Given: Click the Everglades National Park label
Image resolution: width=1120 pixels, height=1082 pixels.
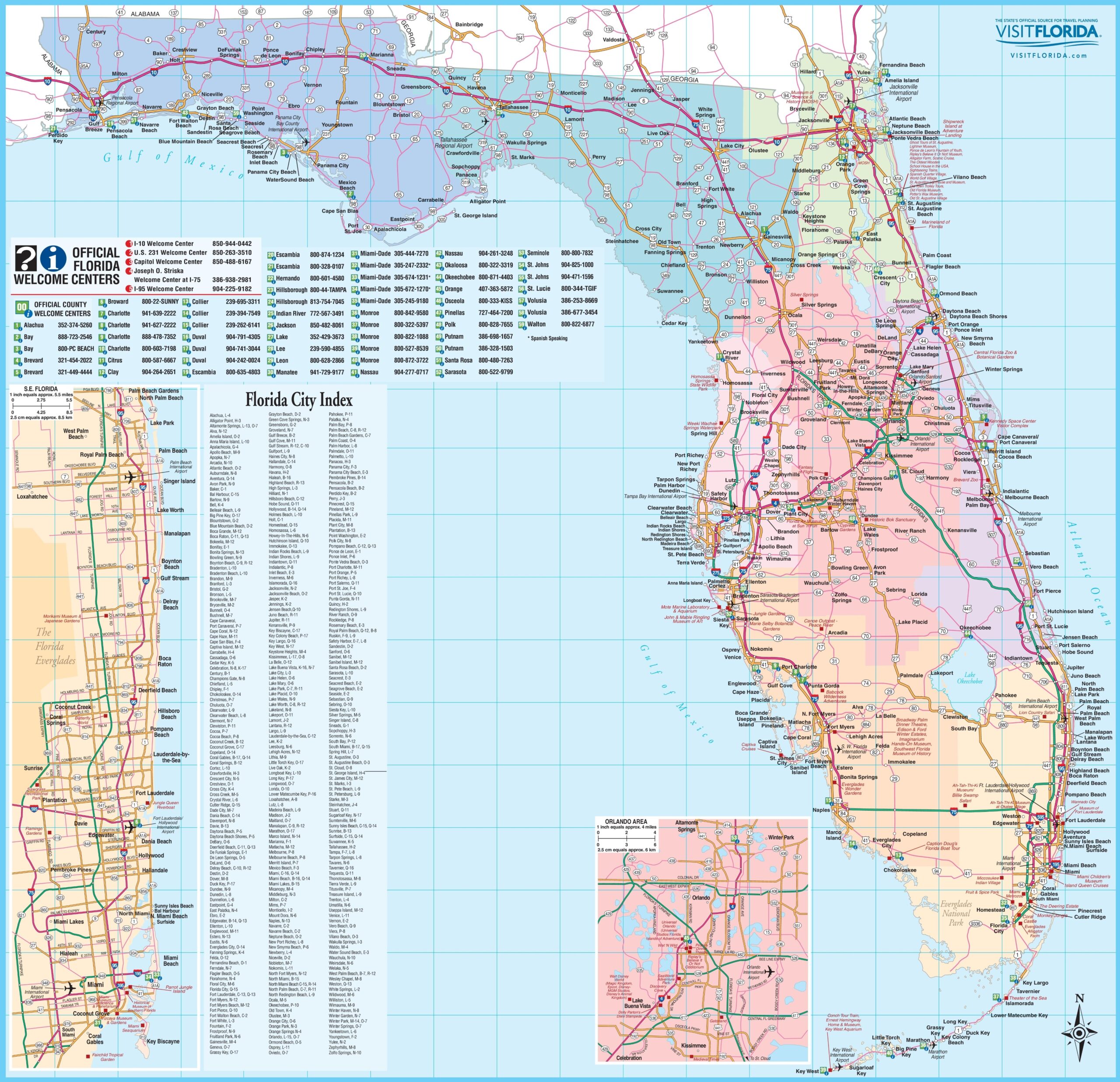Looking at the screenshot, I should point(955,913).
